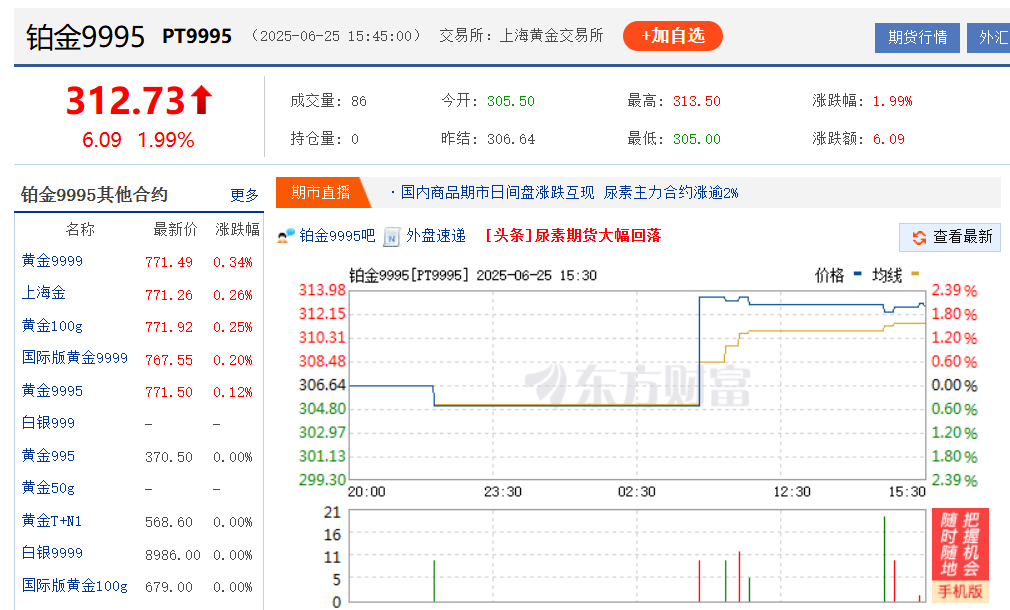This screenshot has height=610, width=1010.
Task: Open the 黄金T+N1 contract link
Action: point(54,521)
